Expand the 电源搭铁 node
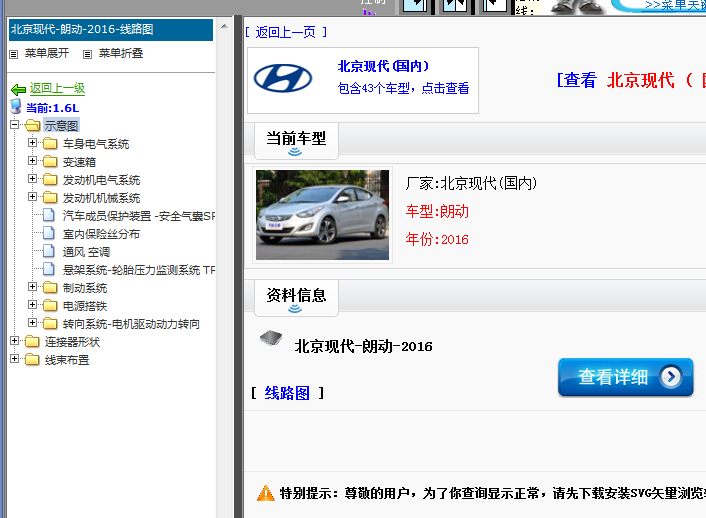 coord(32,304)
